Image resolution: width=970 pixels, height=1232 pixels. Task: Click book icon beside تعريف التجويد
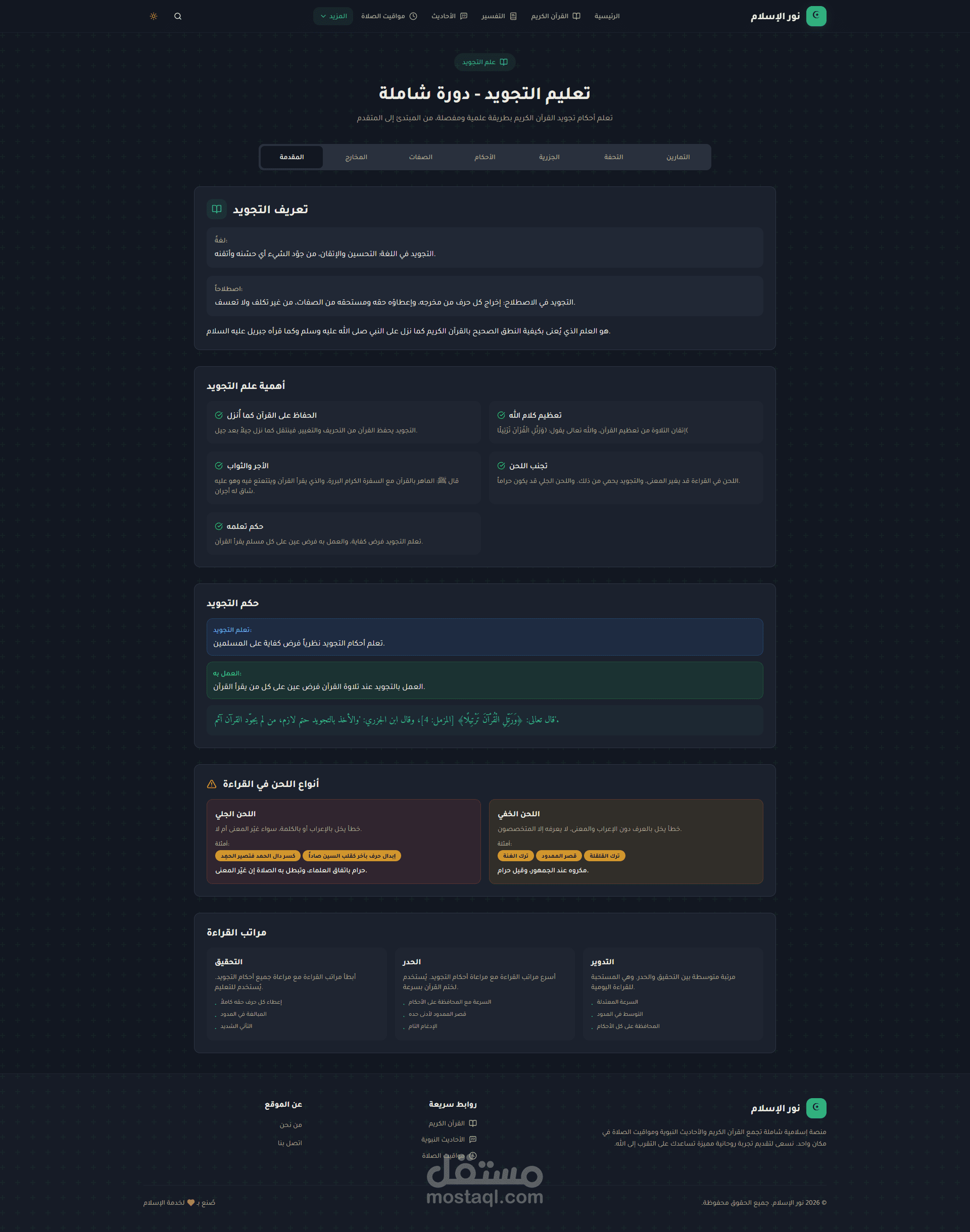tap(216, 210)
